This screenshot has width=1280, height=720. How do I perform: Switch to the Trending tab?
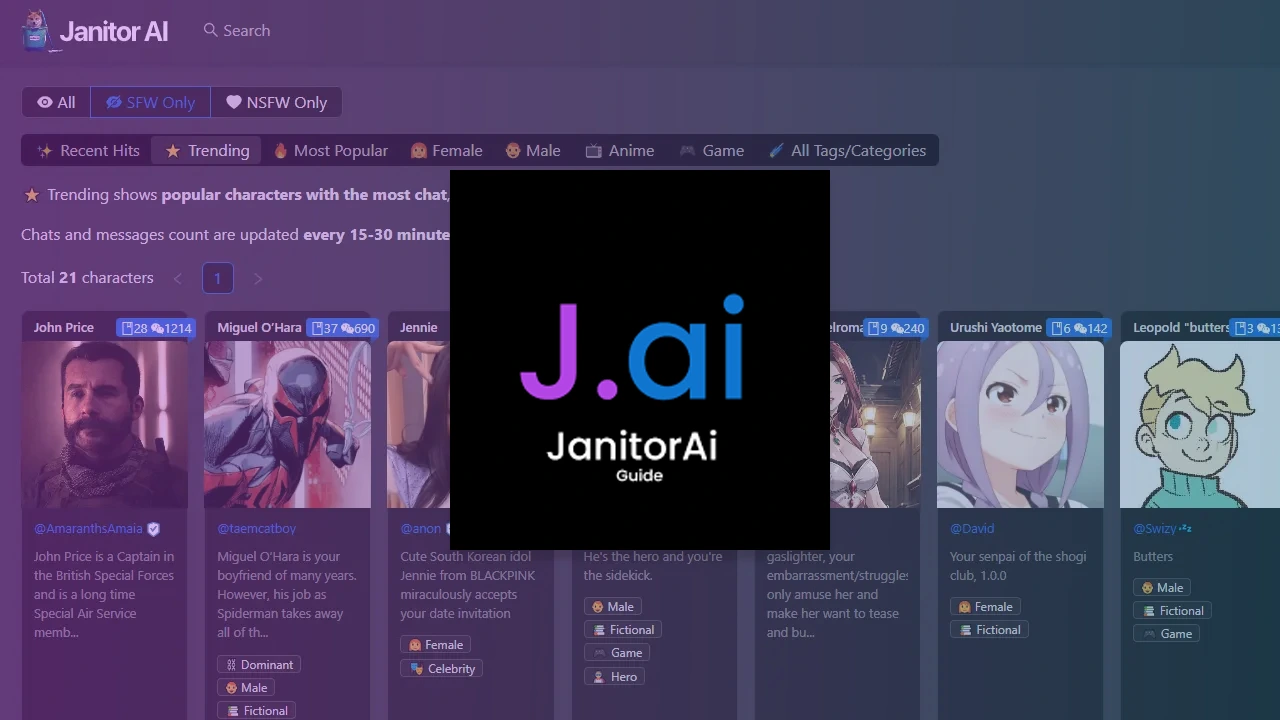click(x=207, y=151)
